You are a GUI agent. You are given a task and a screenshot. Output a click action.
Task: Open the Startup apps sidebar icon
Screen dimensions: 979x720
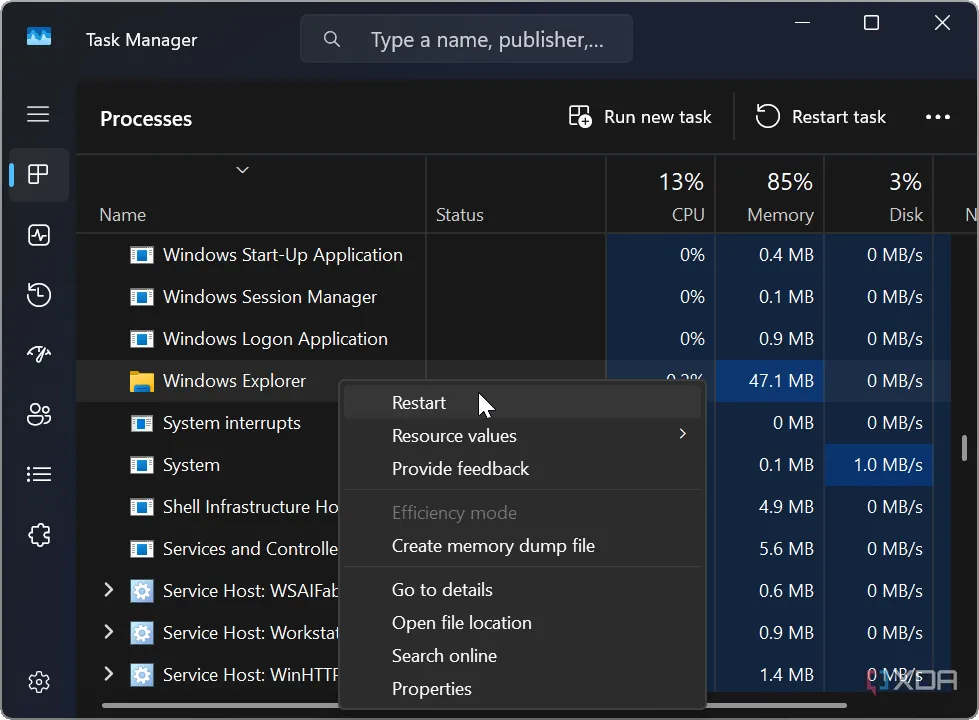[x=39, y=354]
